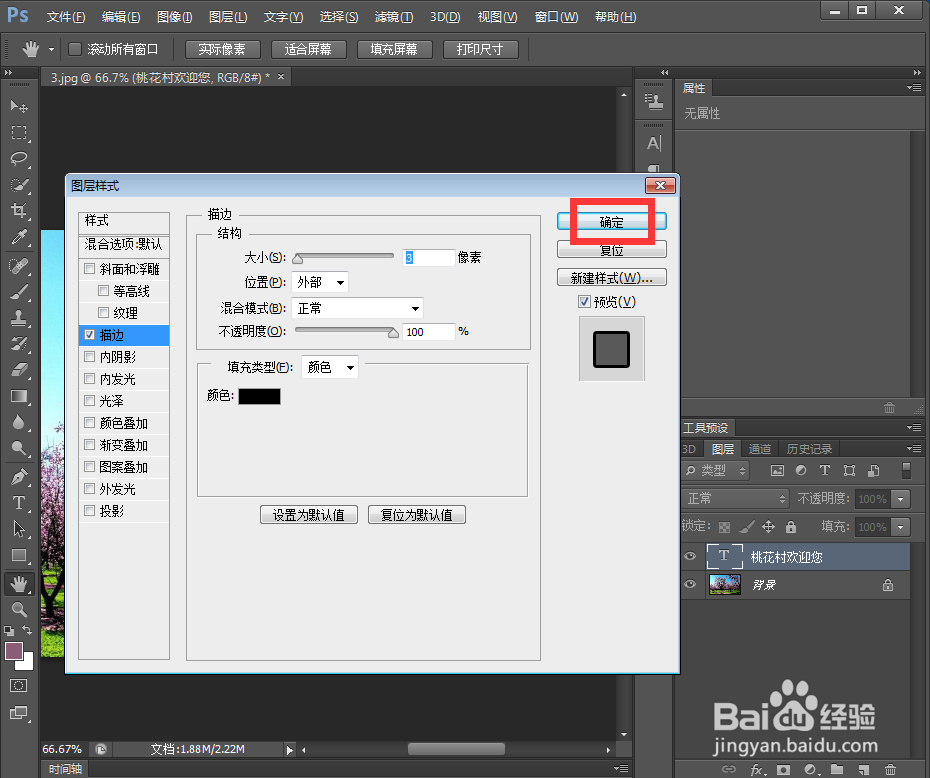Select the Pen tool
930x778 pixels.
19,476
